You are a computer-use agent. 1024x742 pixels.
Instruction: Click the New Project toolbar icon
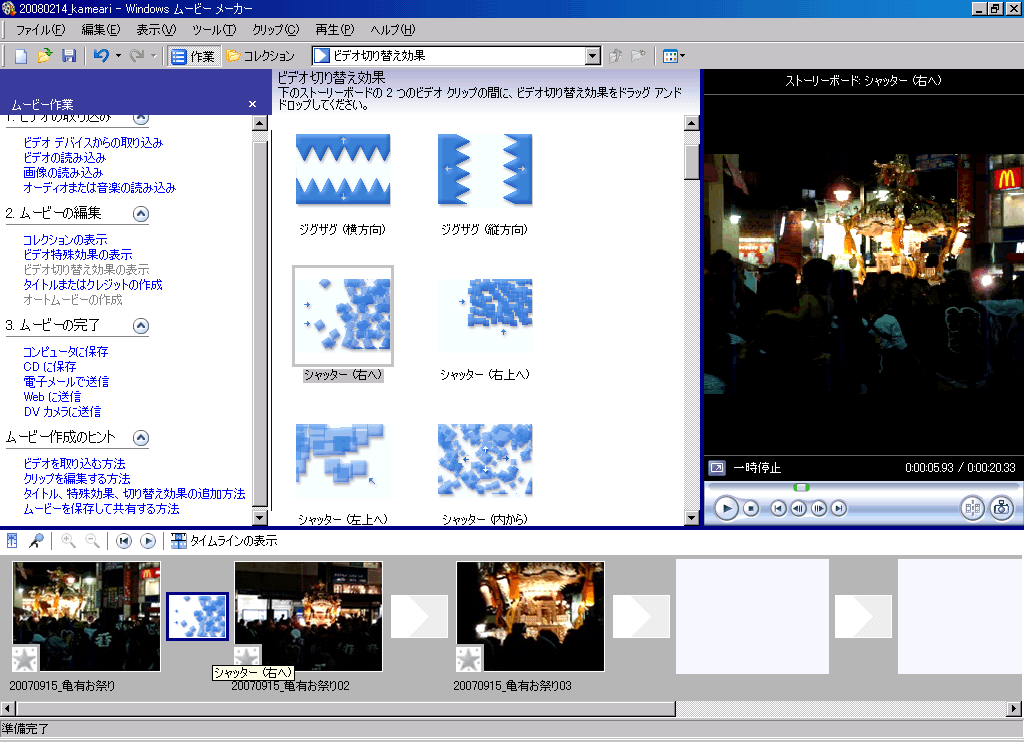pos(21,56)
